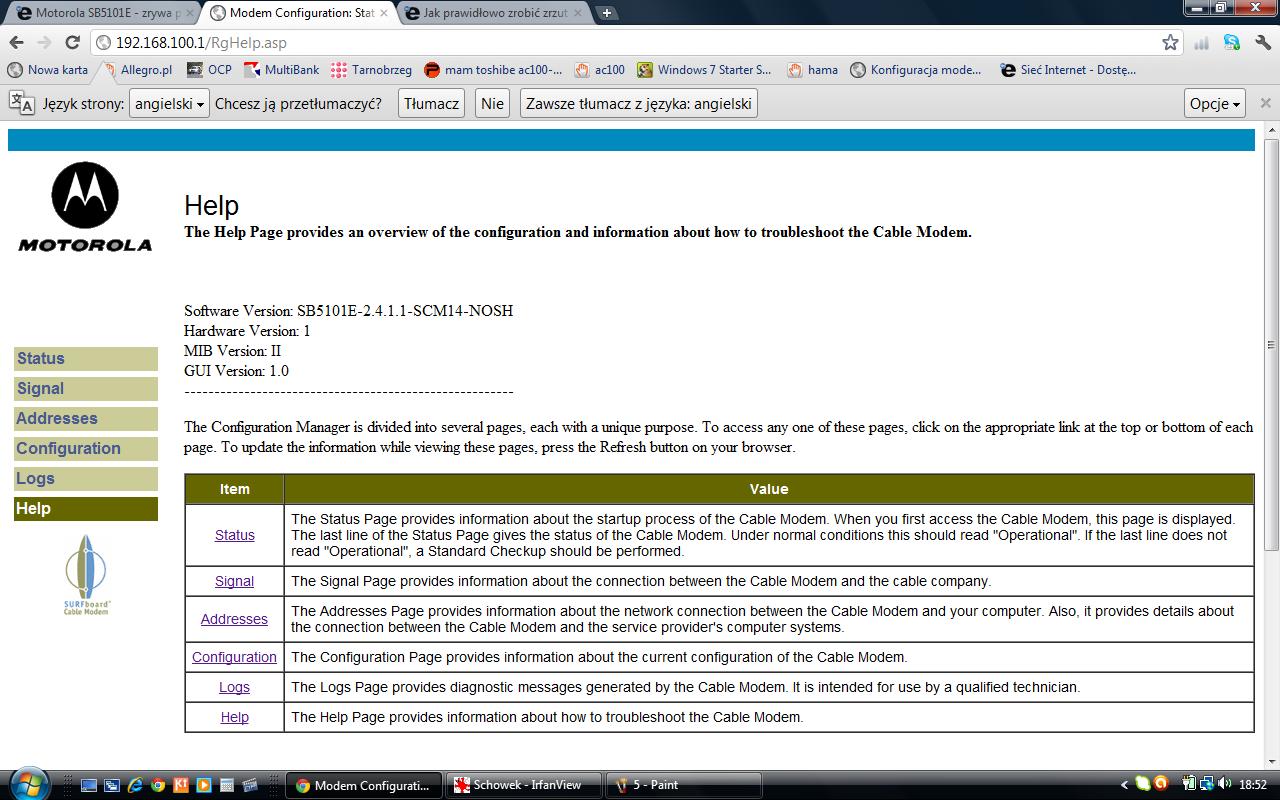
Task: Launch Internet Explorer from Quick Launch
Action: coord(134,785)
